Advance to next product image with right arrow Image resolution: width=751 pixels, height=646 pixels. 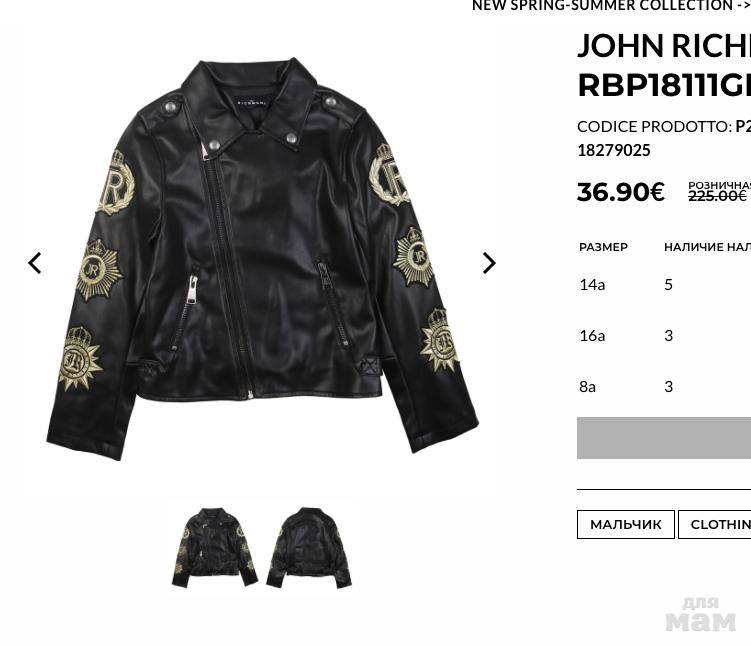click(x=489, y=263)
